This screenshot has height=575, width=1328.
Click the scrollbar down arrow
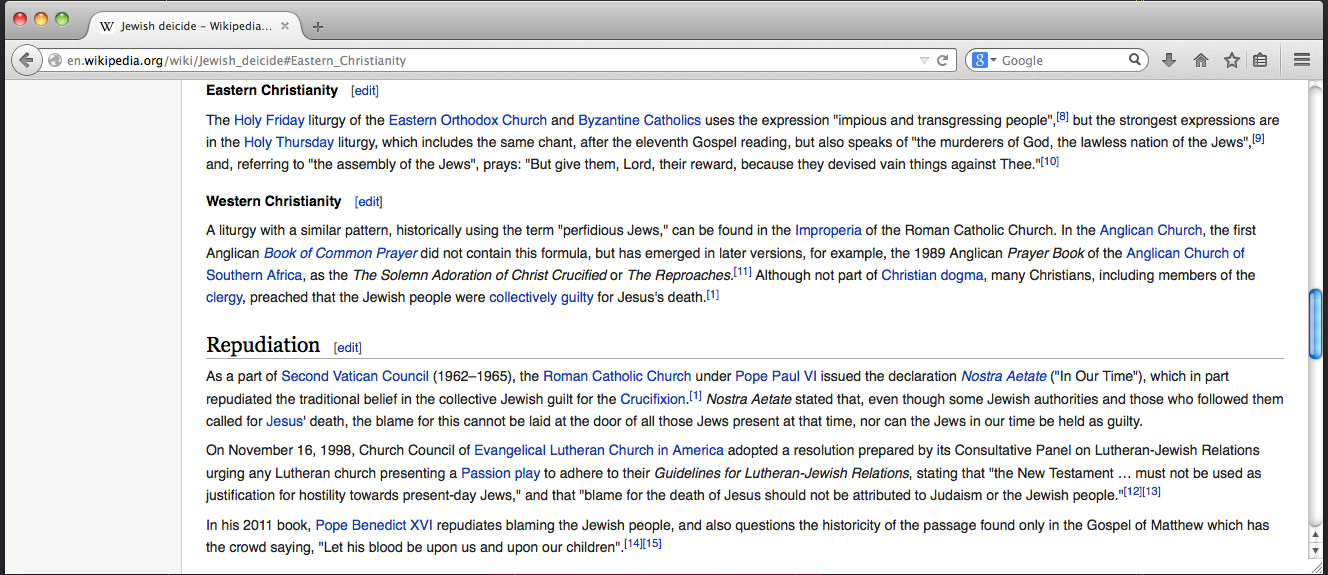click(x=1316, y=551)
